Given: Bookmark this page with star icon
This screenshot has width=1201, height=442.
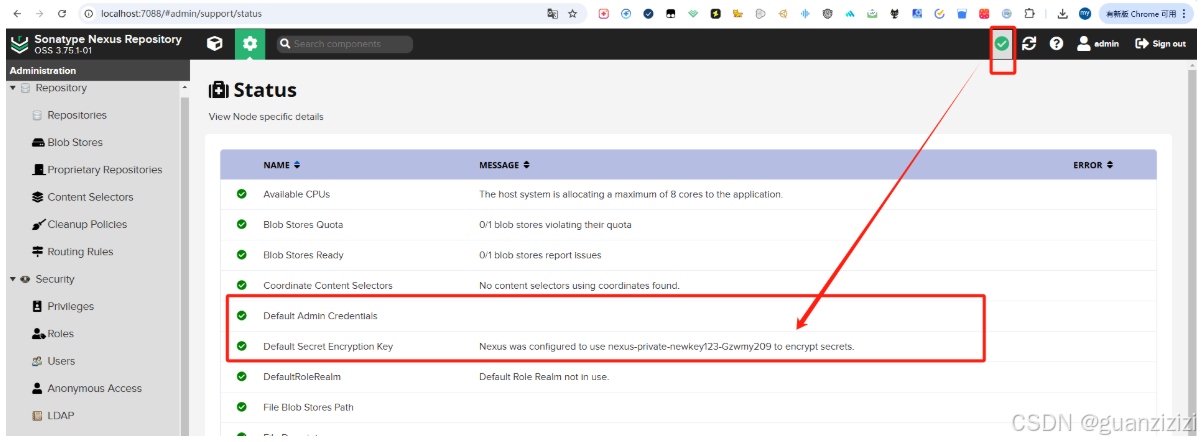Looking at the screenshot, I should pyautogui.click(x=573, y=14).
